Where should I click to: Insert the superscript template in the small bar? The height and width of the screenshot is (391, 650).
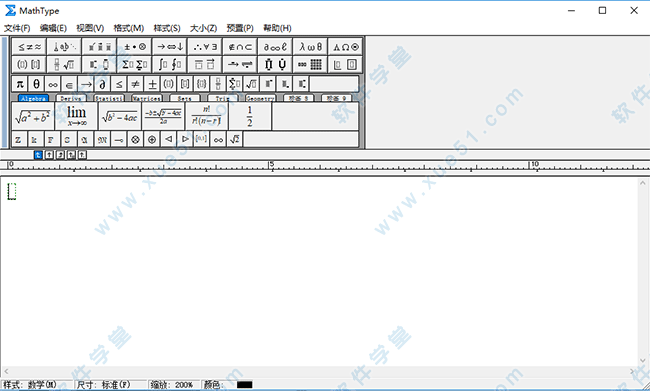point(268,84)
